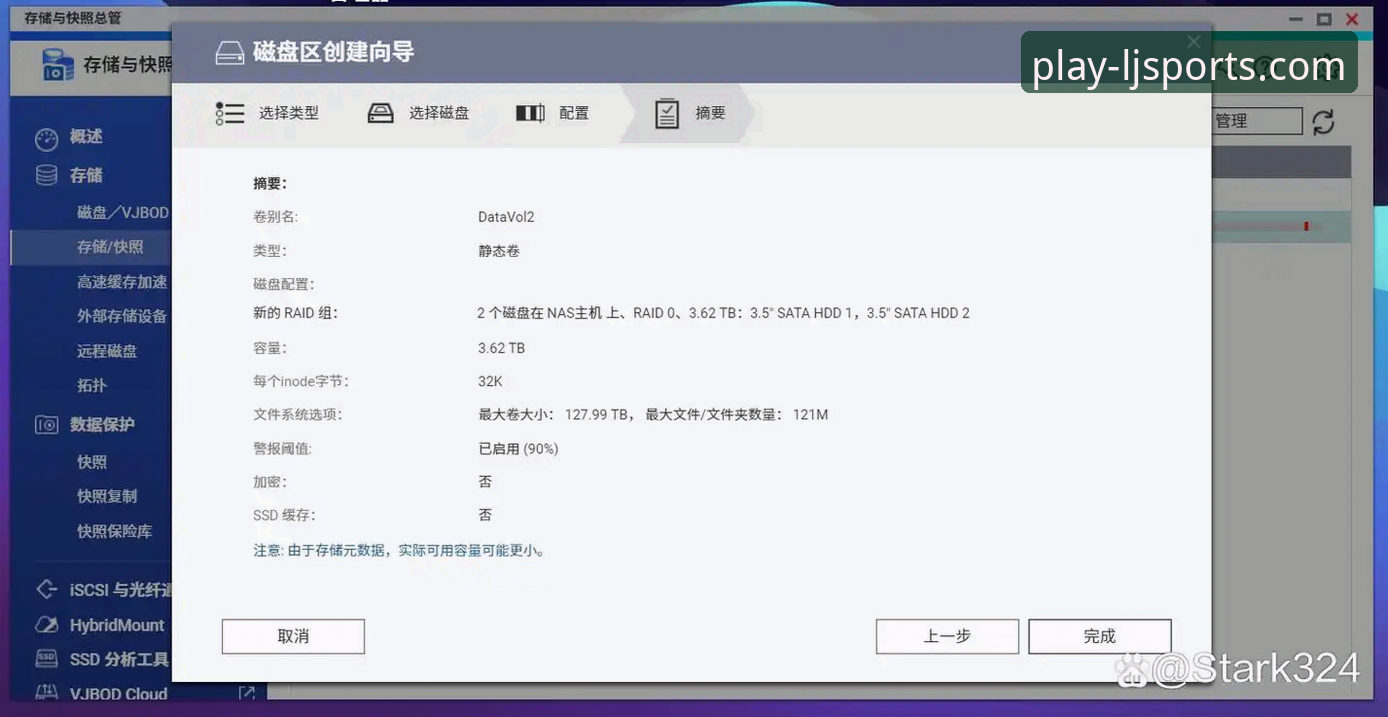Screen dimensions: 1388x717
Task: Click the clipboard icon beside 摘要
Action: pyautogui.click(x=667, y=113)
